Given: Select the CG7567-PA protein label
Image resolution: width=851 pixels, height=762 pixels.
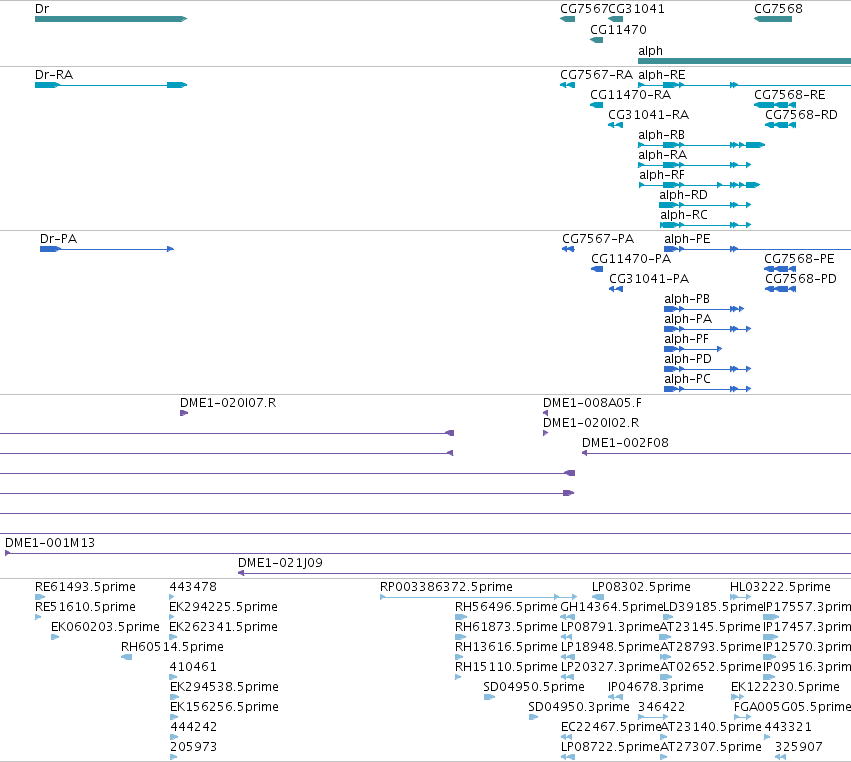Looking at the screenshot, I should [x=598, y=238].
